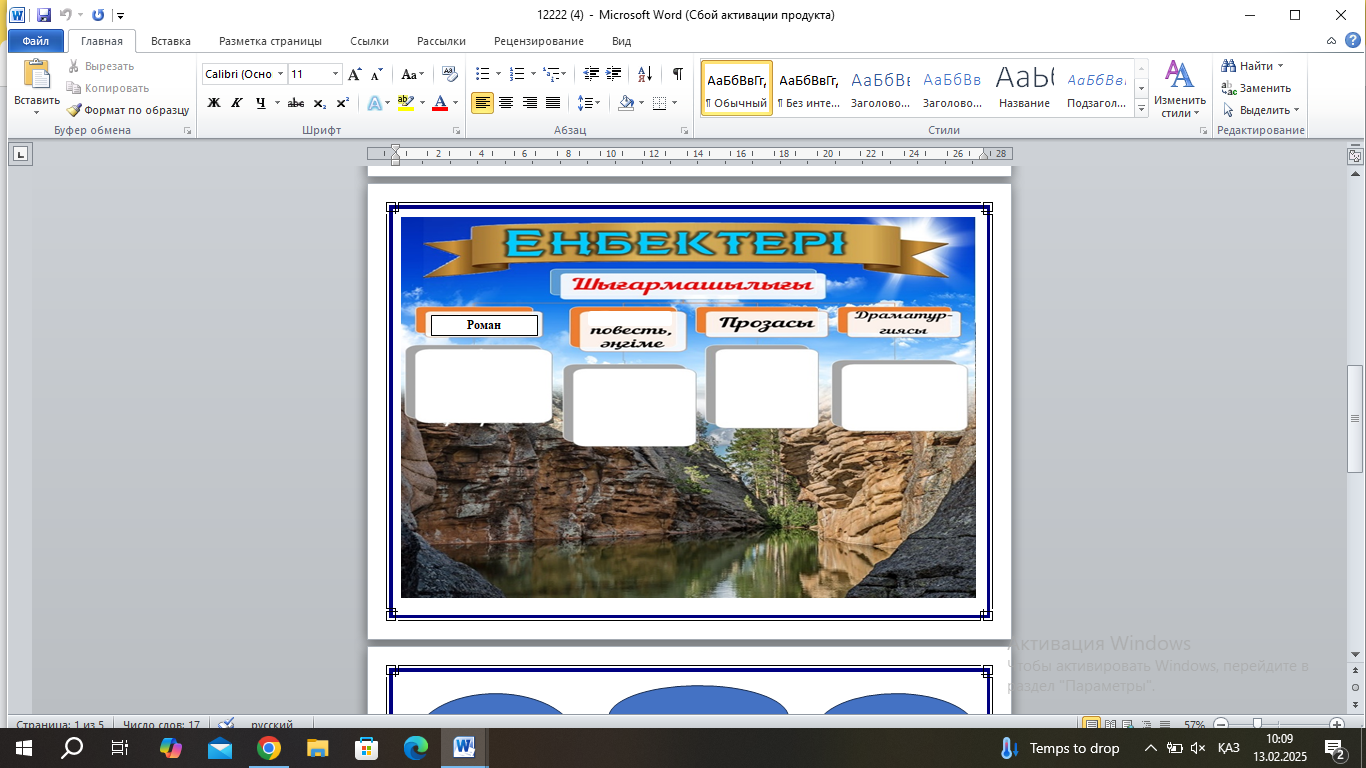The image size is (1366, 768).
Task: Click the zoom out minus button
Action: tap(1221, 724)
